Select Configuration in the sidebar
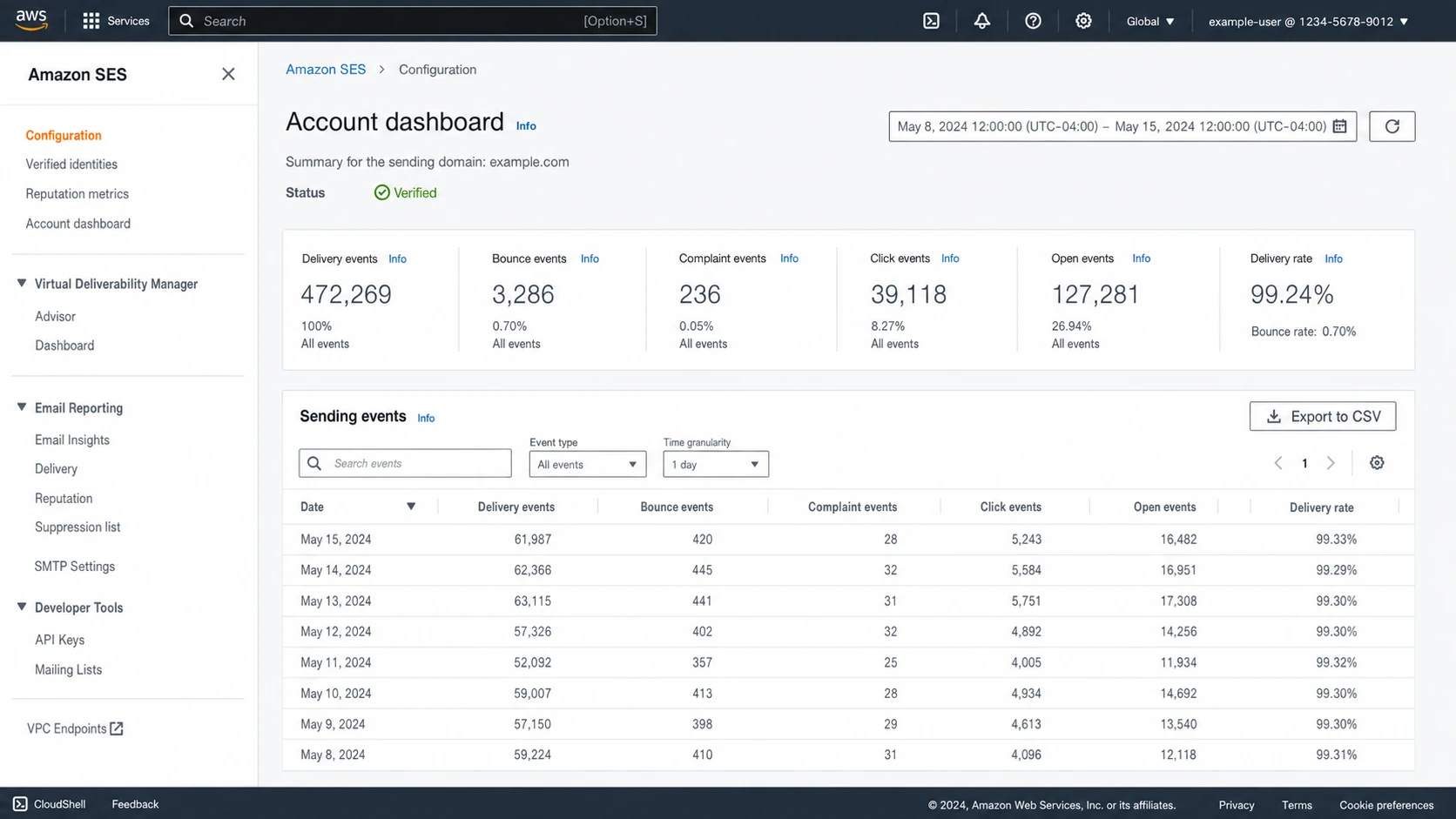The width and height of the screenshot is (1456, 819). (x=64, y=135)
